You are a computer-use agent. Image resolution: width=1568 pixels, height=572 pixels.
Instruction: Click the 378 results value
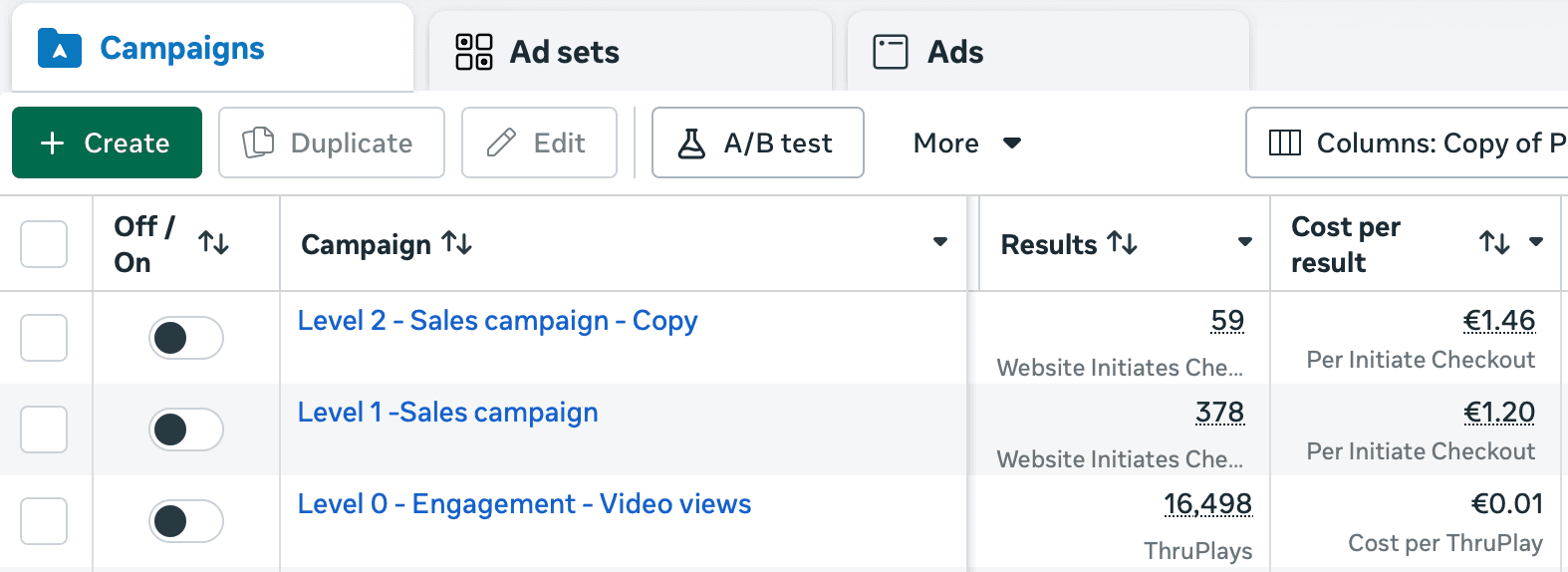pyautogui.click(x=1219, y=413)
